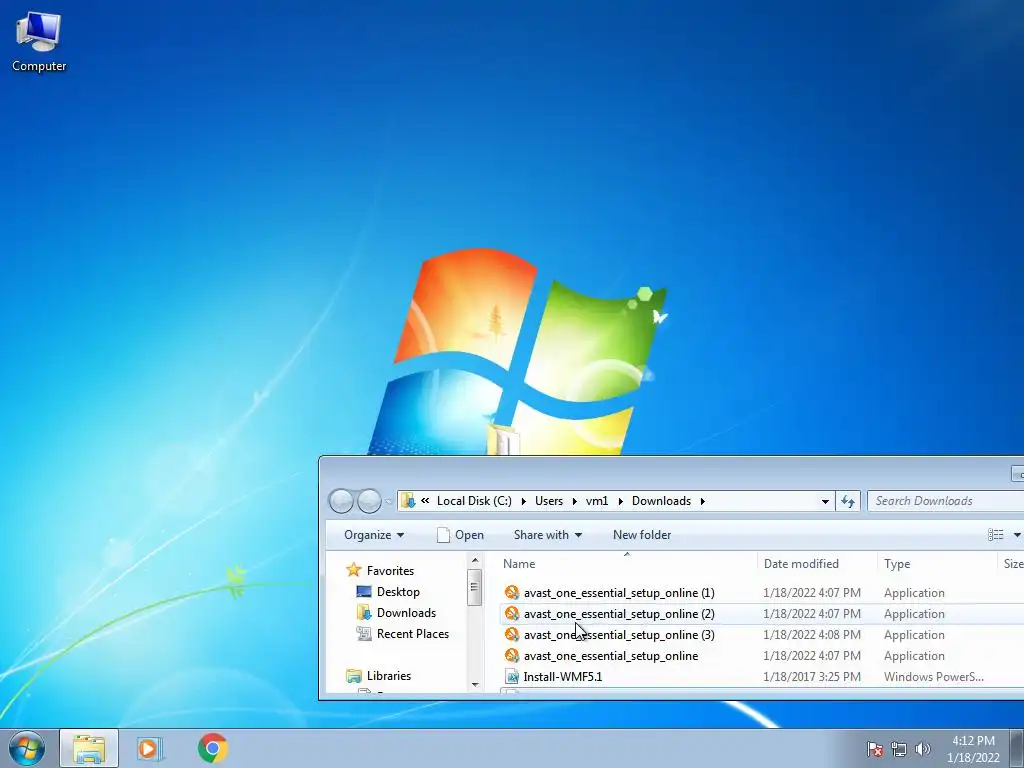This screenshot has width=1024, height=768.
Task: Click the Back navigation button in Explorer
Action: click(x=341, y=501)
